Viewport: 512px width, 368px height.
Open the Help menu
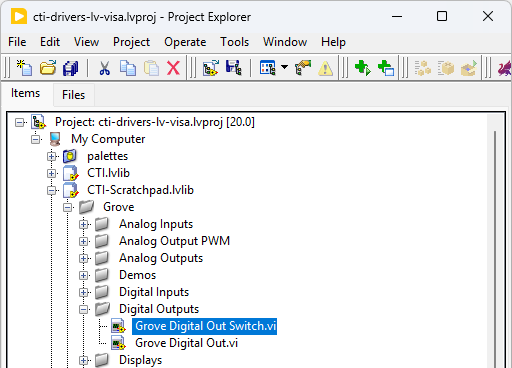[333, 42]
